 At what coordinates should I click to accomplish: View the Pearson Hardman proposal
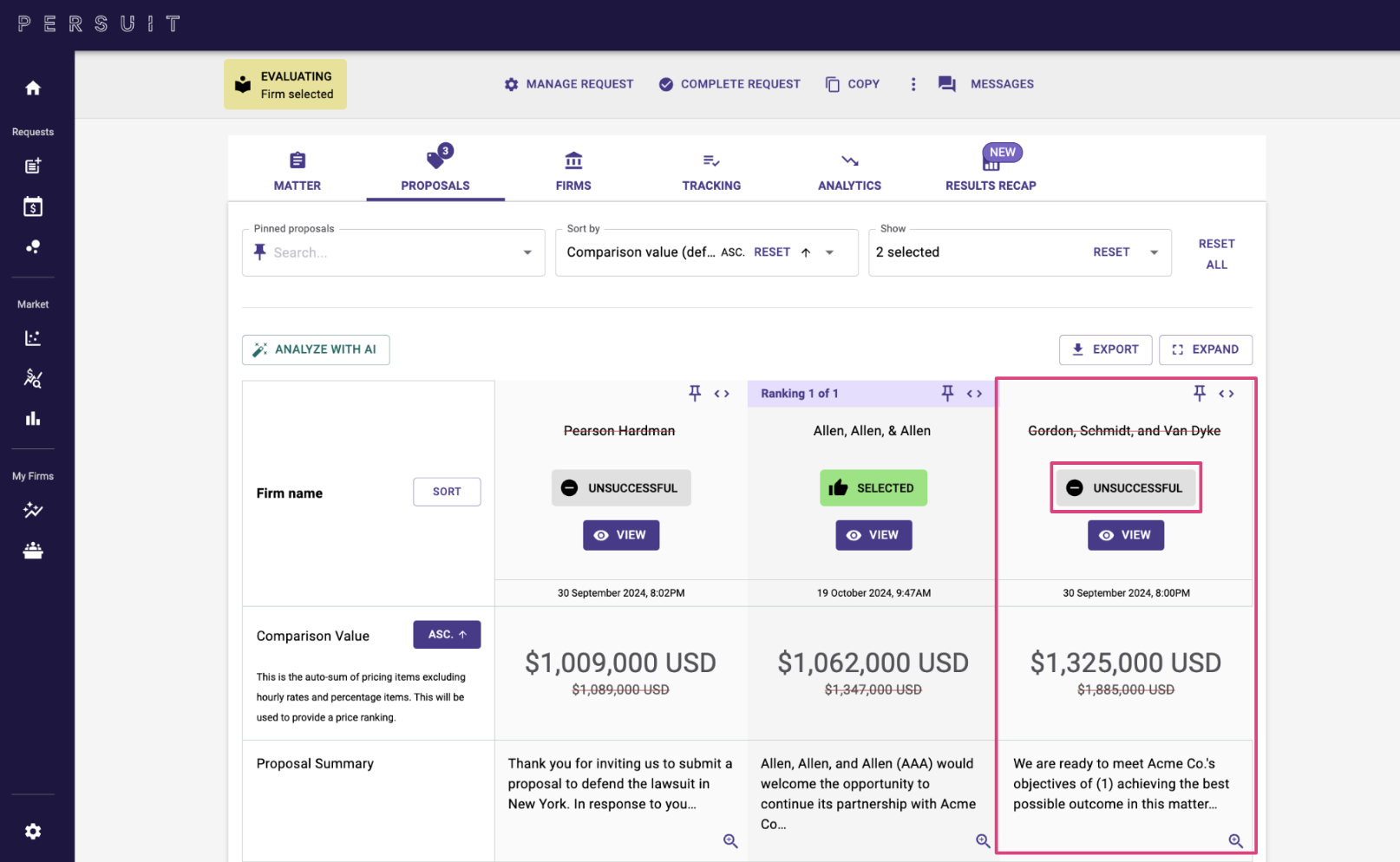click(x=621, y=535)
